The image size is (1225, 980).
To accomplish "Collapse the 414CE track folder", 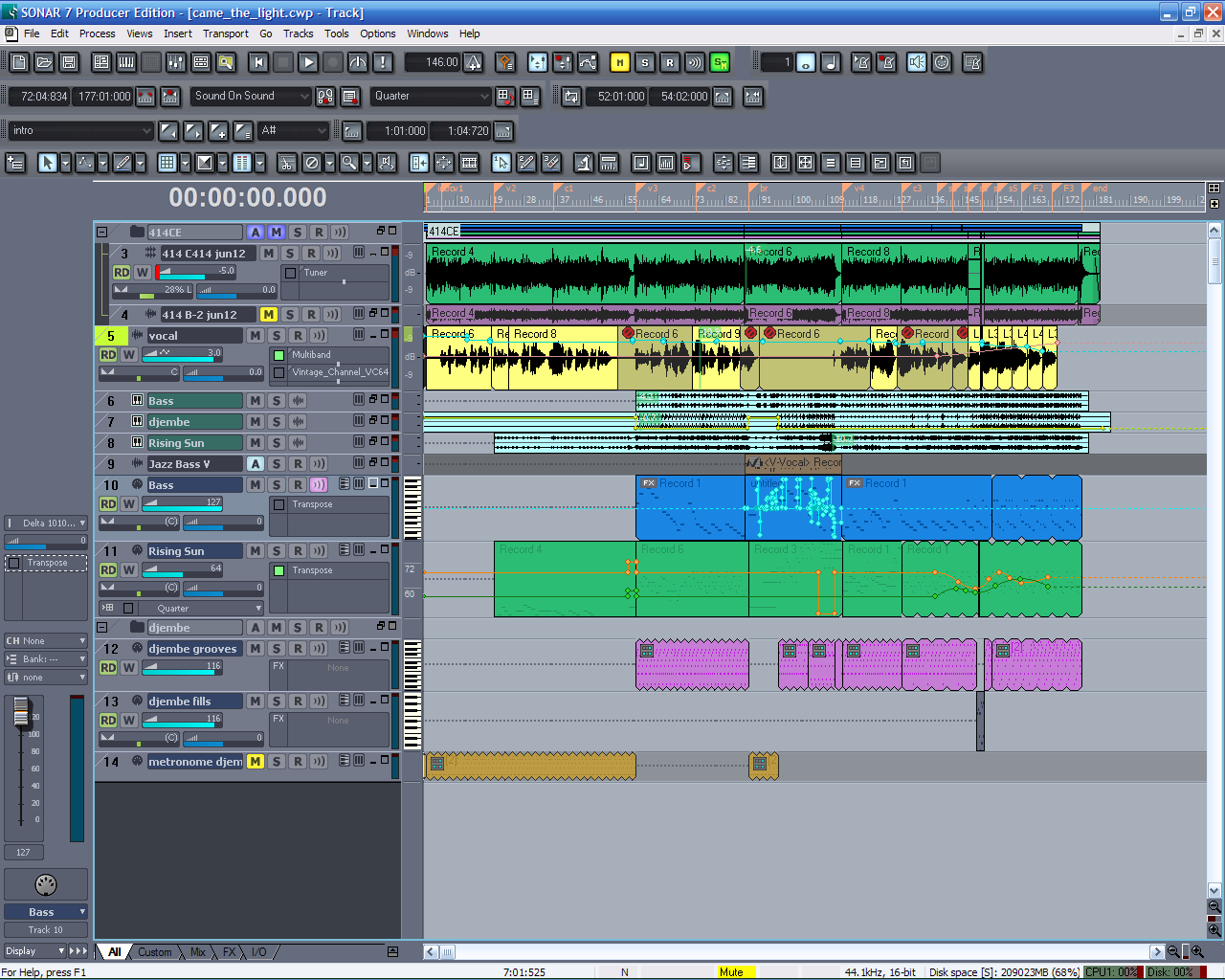I will click(x=101, y=232).
